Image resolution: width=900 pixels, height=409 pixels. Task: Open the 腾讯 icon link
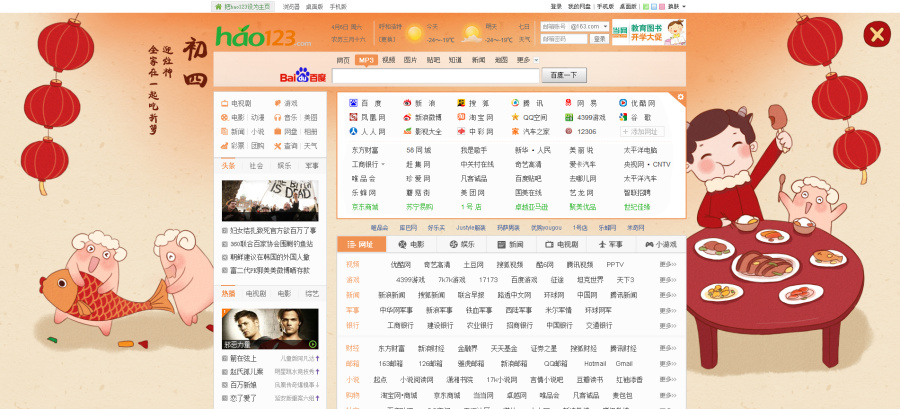(515, 103)
